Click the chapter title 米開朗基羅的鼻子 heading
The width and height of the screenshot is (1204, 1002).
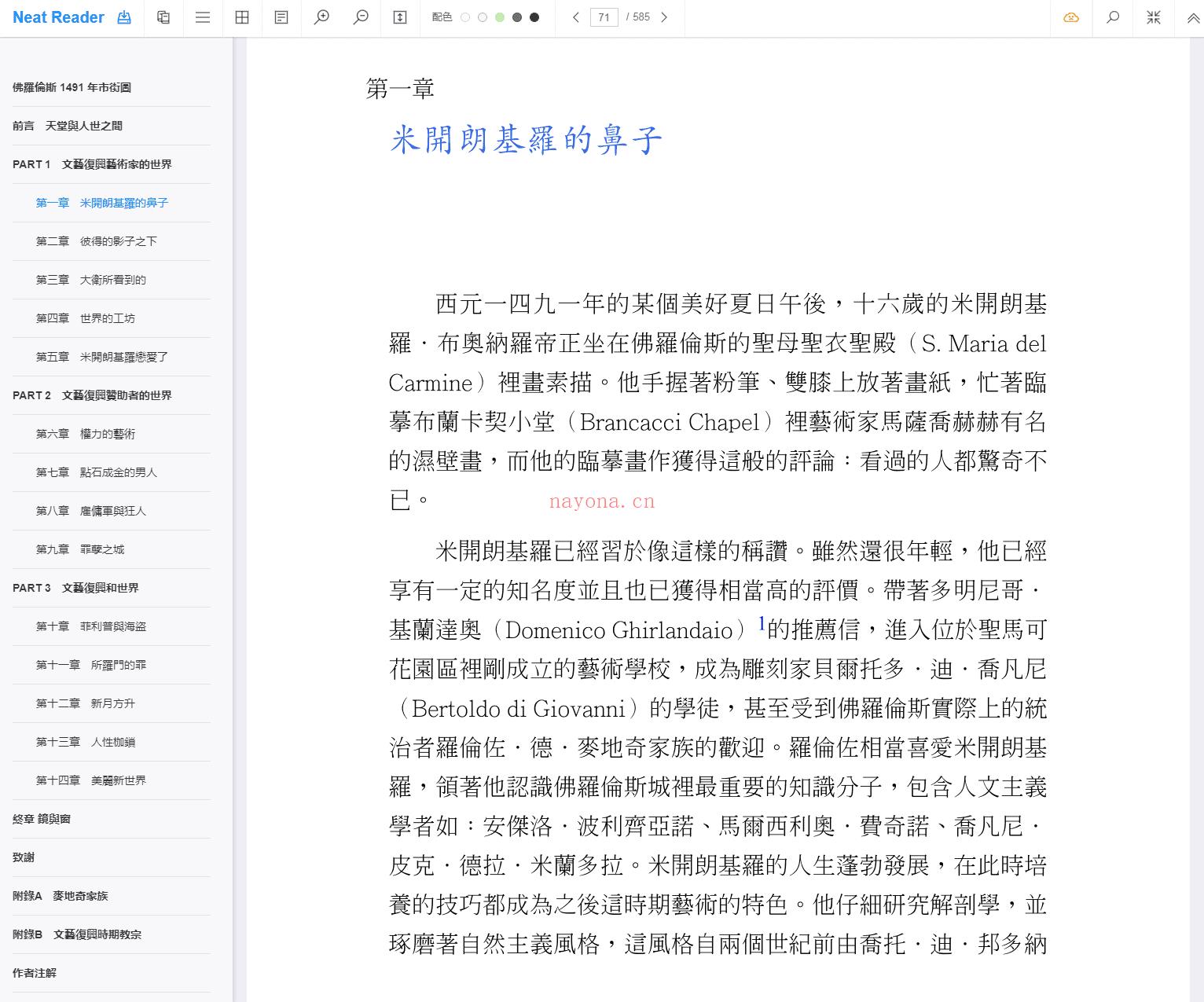click(527, 140)
